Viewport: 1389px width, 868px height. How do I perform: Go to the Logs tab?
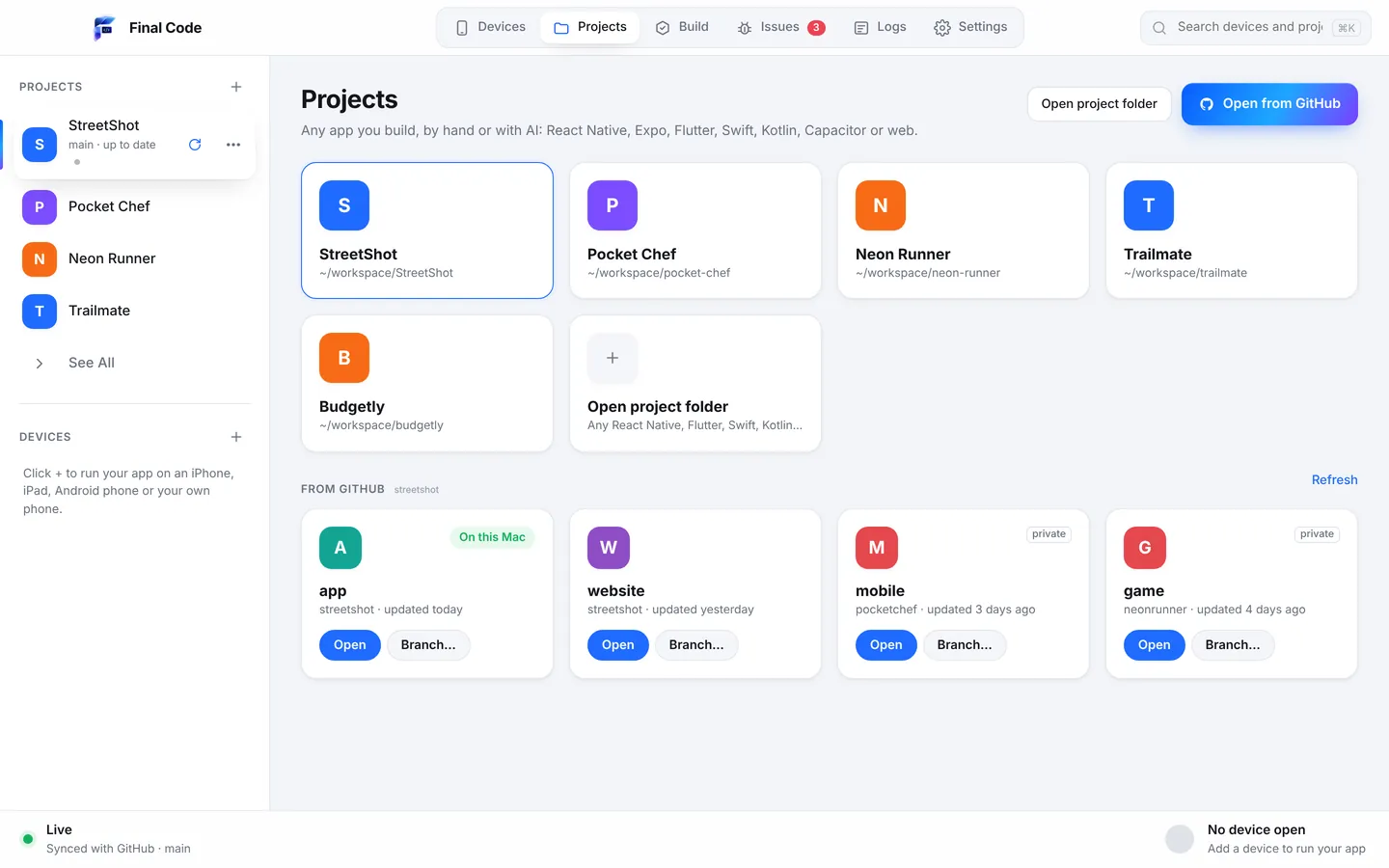880,27
